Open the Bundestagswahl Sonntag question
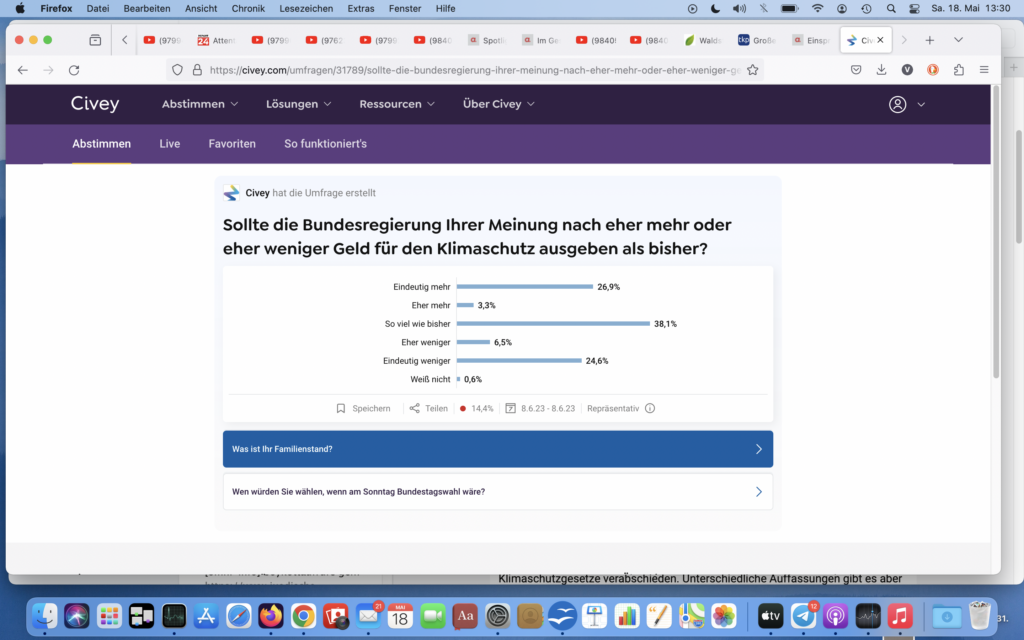1024x640 pixels. (x=497, y=492)
